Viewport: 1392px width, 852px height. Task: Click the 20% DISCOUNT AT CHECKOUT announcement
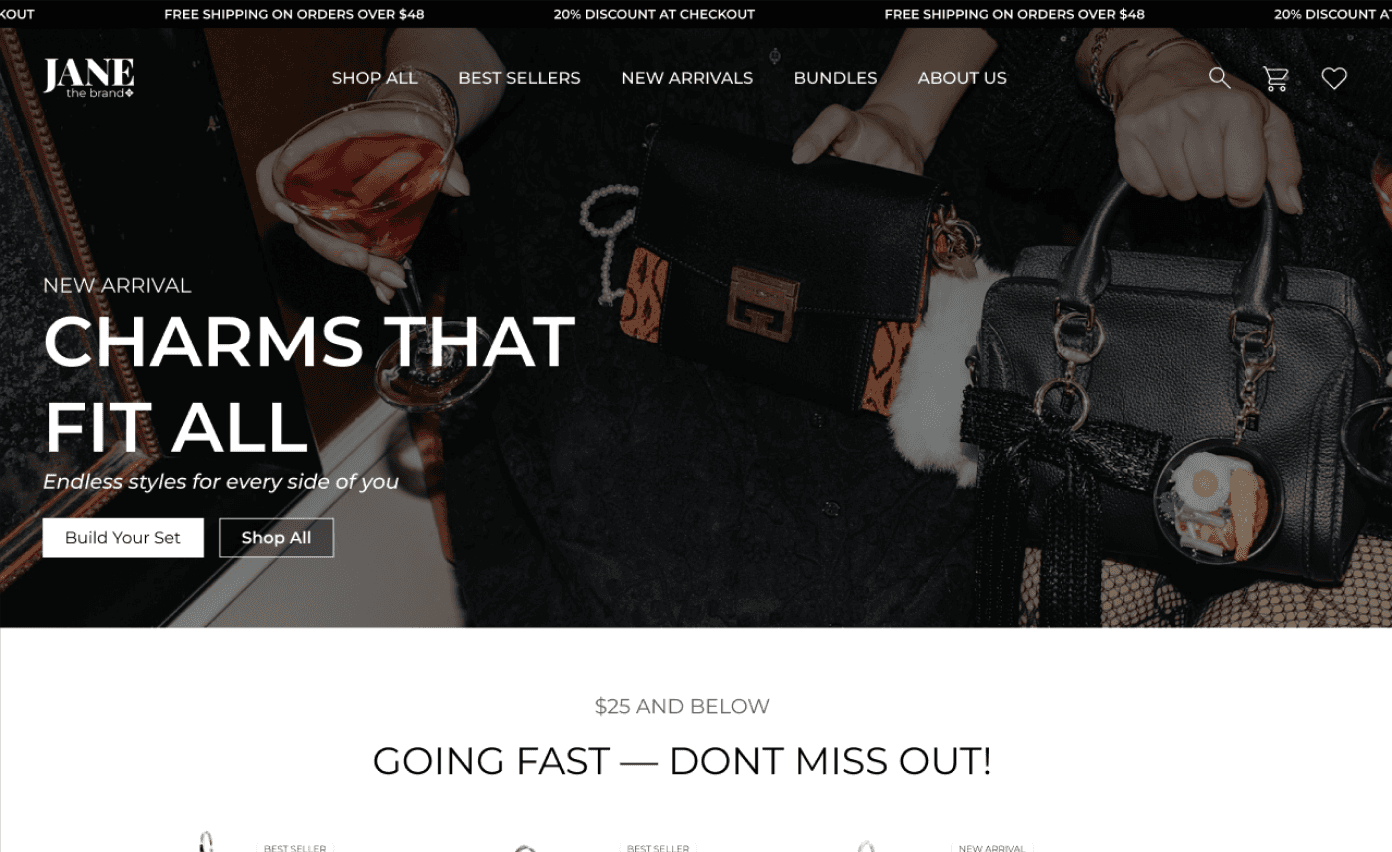(654, 14)
